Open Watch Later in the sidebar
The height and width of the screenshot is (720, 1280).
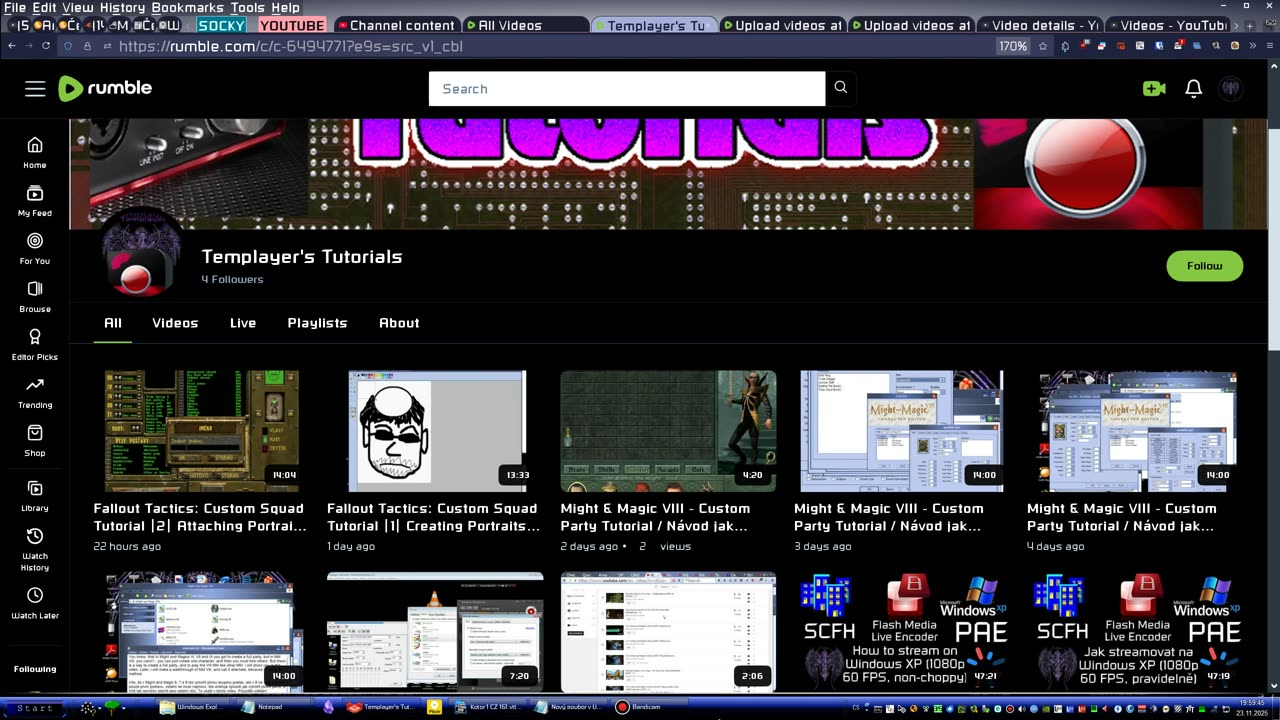point(35,604)
